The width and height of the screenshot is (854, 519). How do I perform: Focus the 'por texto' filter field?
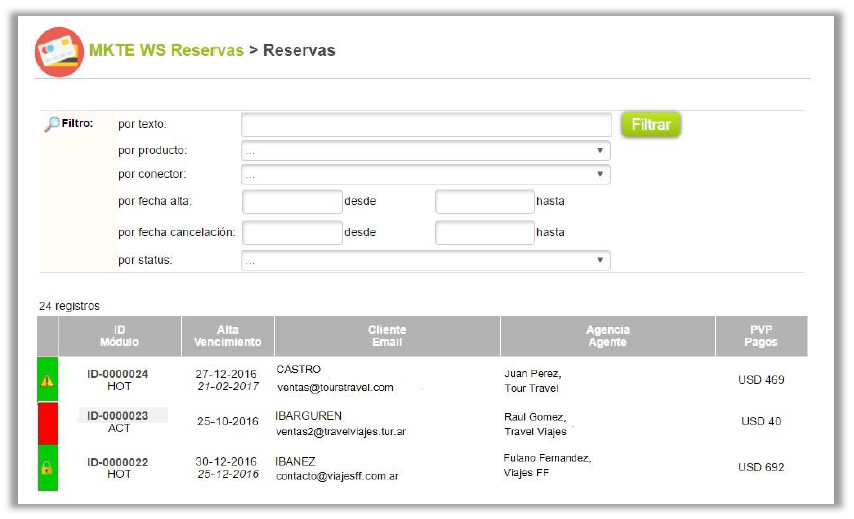(426, 125)
